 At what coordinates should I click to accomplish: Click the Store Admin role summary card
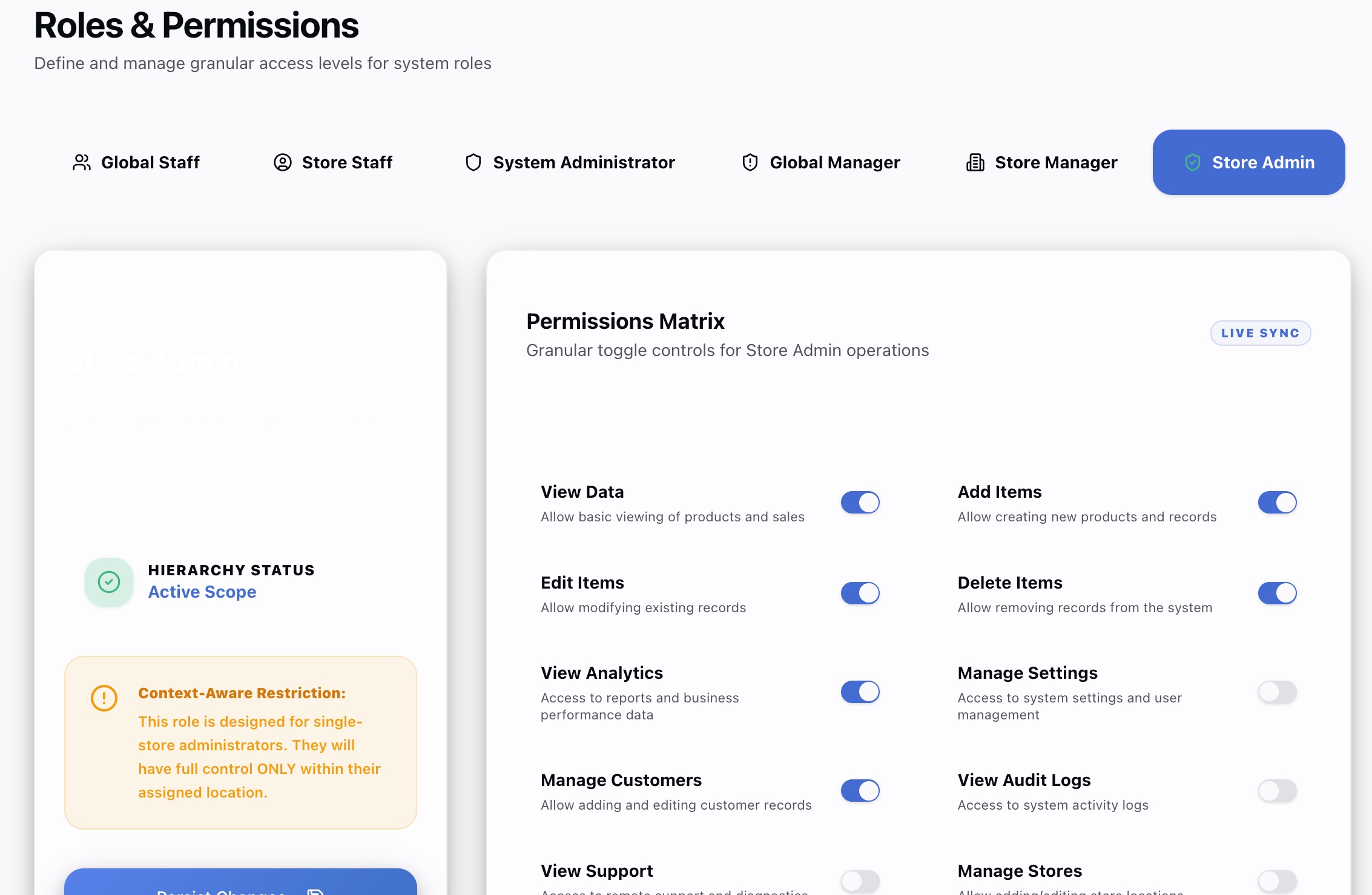coord(240,424)
